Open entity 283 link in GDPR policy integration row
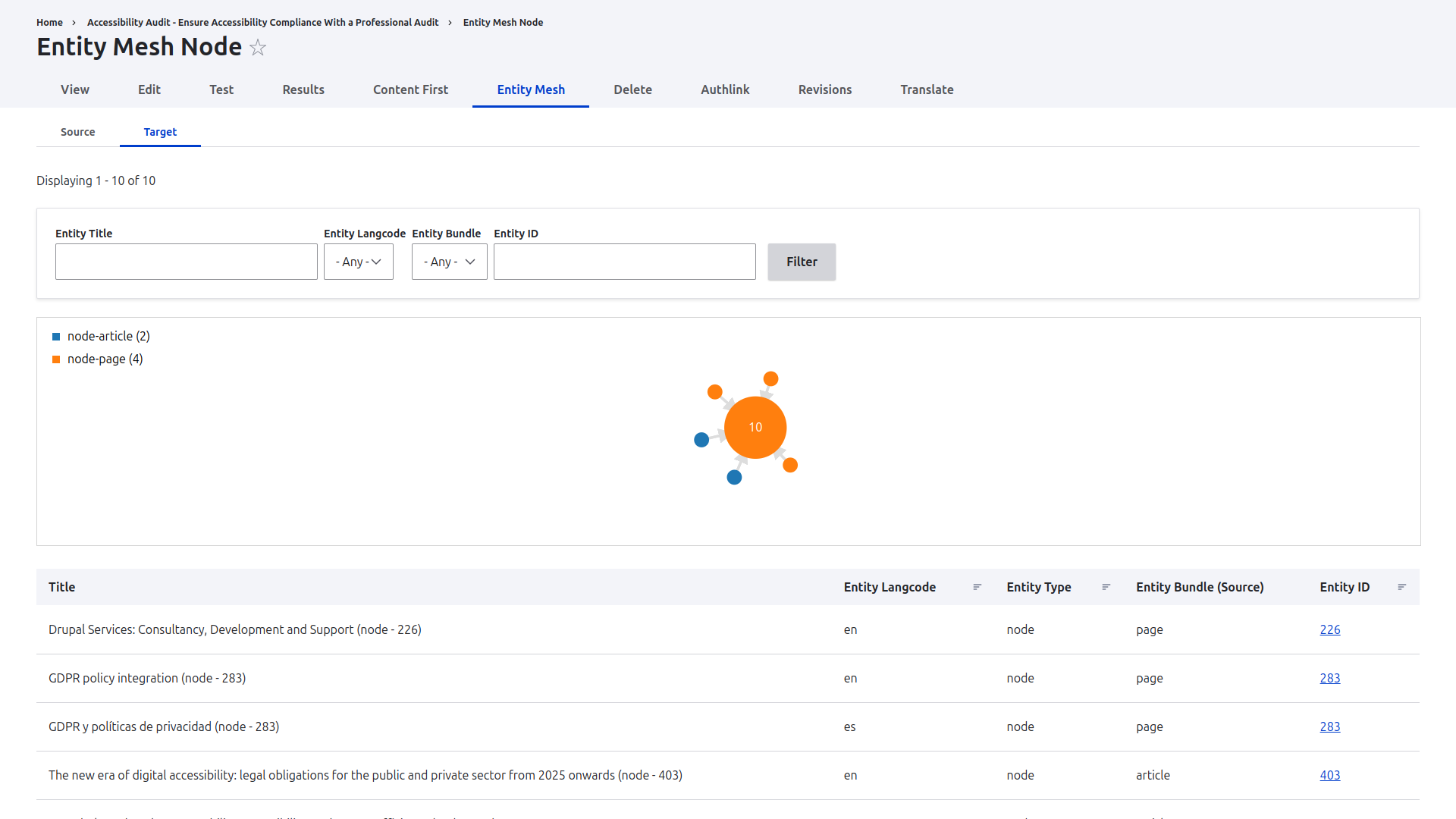This screenshot has width=1456, height=819. [1329, 678]
